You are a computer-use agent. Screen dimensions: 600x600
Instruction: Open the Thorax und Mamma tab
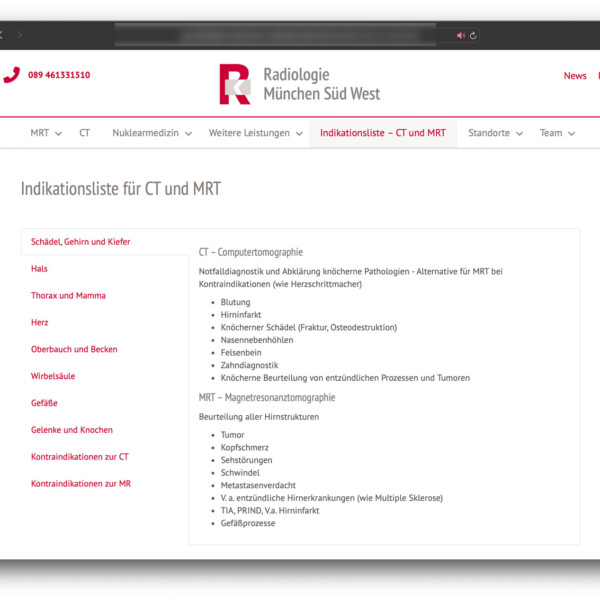click(68, 296)
